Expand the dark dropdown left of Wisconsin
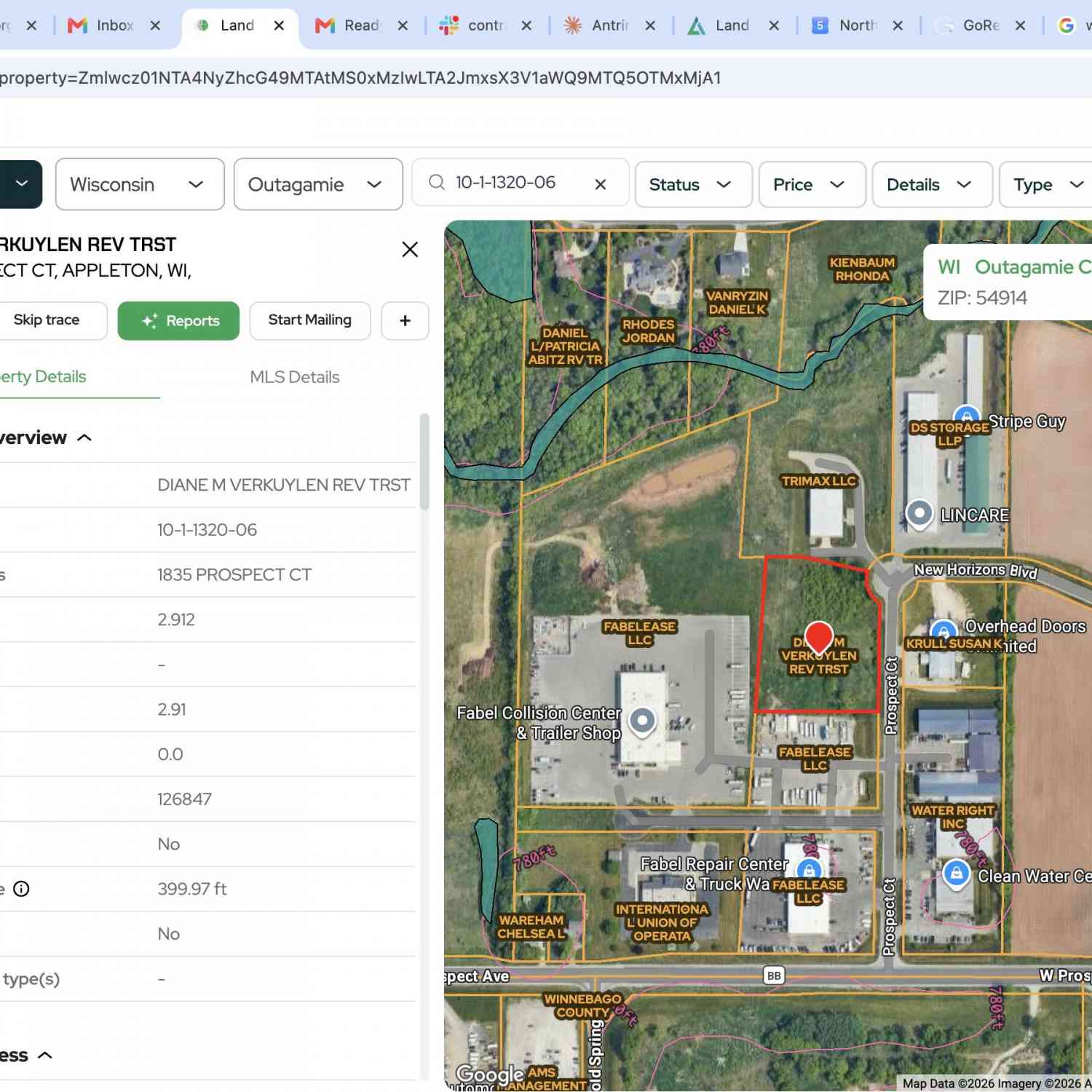 (x=20, y=184)
